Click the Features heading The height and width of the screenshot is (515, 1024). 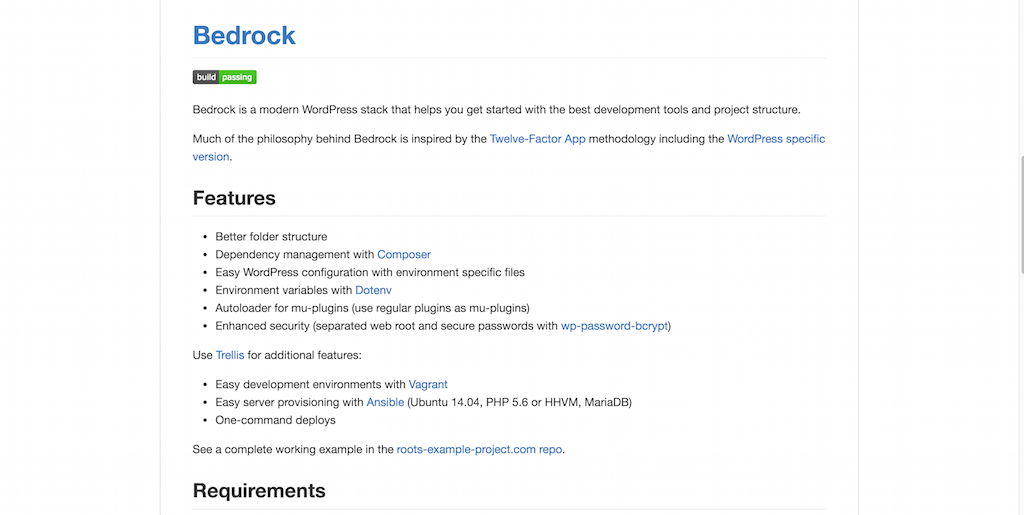tap(234, 198)
